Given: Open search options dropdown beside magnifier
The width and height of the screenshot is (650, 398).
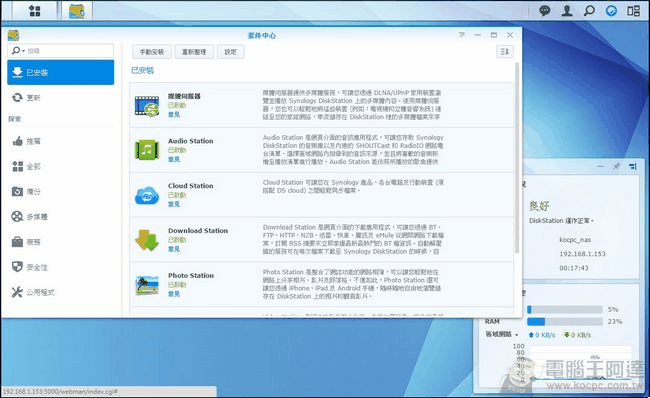Looking at the screenshot, I should [x=23, y=51].
